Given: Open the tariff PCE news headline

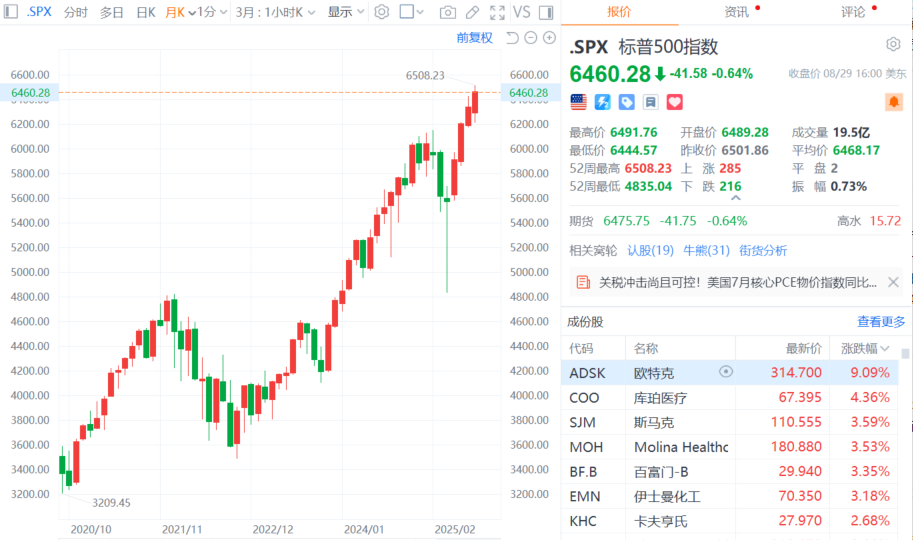Looking at the screenshot, I should point(738,283).
